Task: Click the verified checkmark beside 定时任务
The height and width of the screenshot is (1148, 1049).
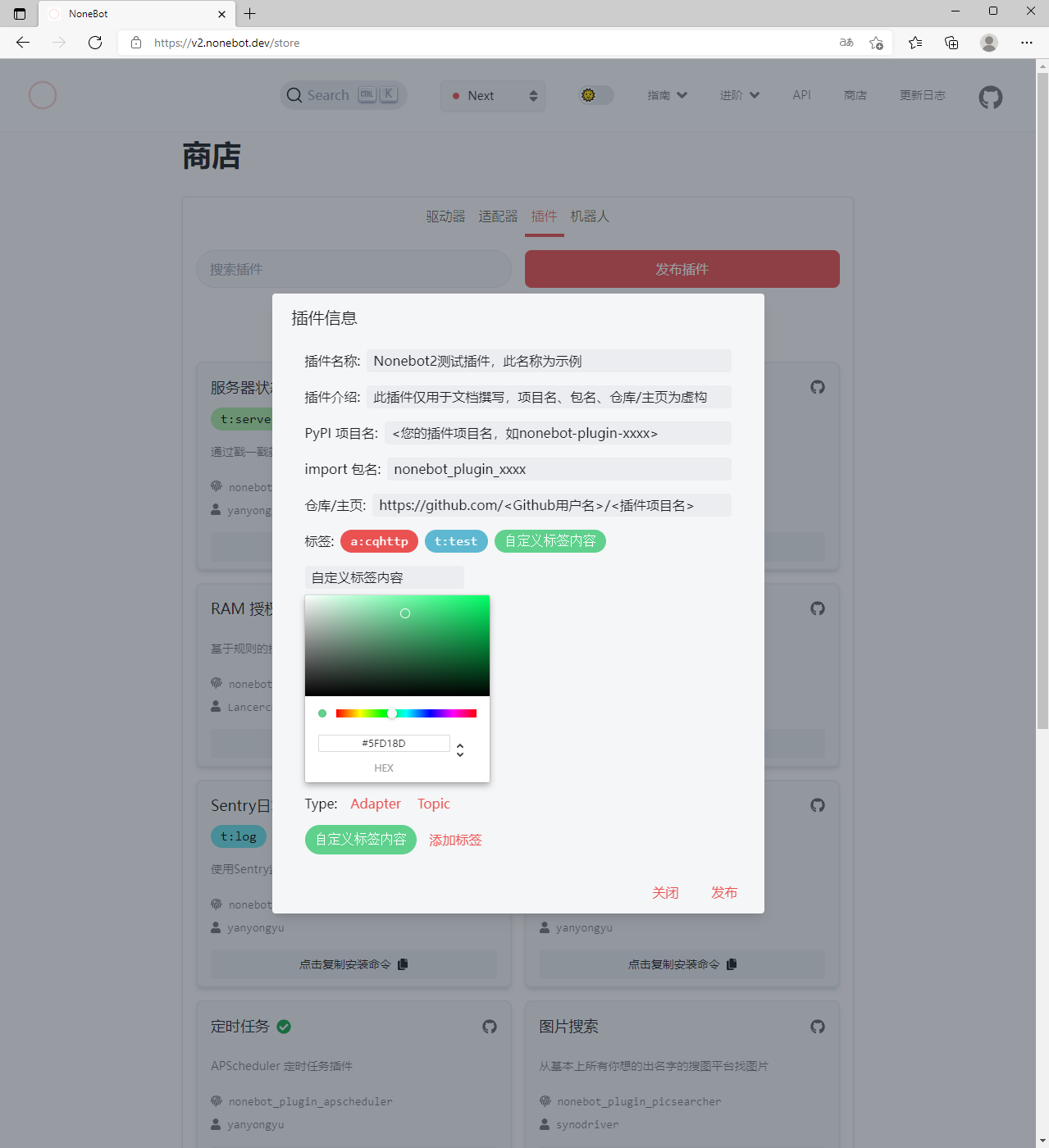Action: pyautogui.click(x=284, y=1026)
